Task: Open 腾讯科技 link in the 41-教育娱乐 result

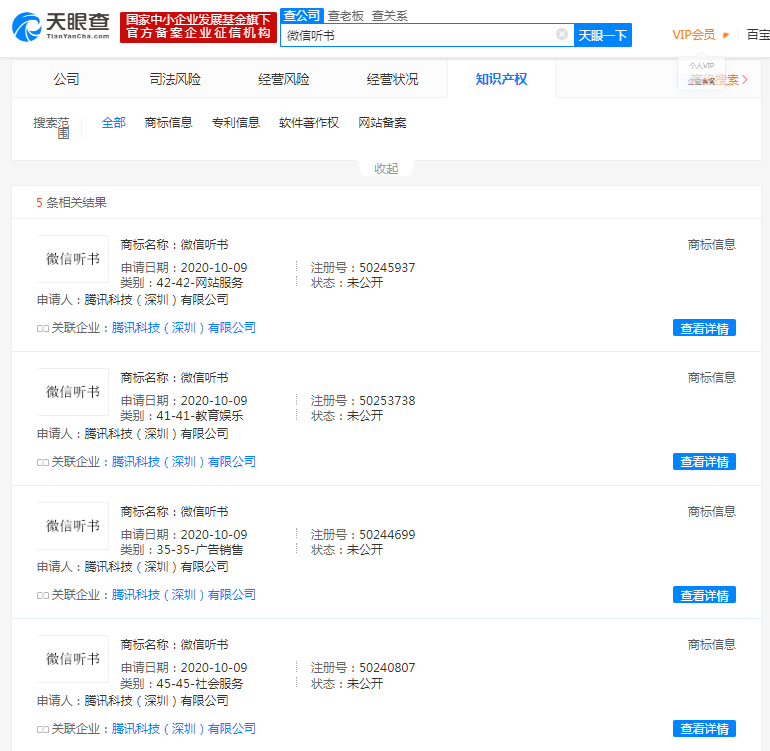Action: pos(184,462)
